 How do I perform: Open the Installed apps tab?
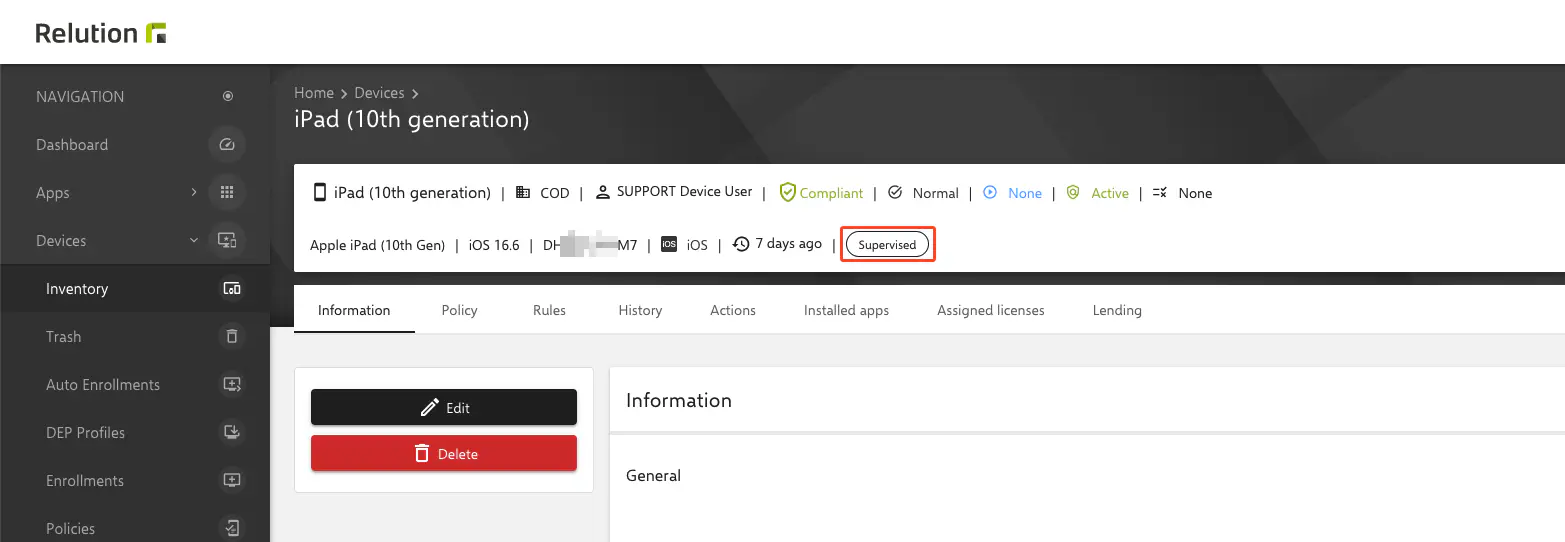tap(846, 310)
